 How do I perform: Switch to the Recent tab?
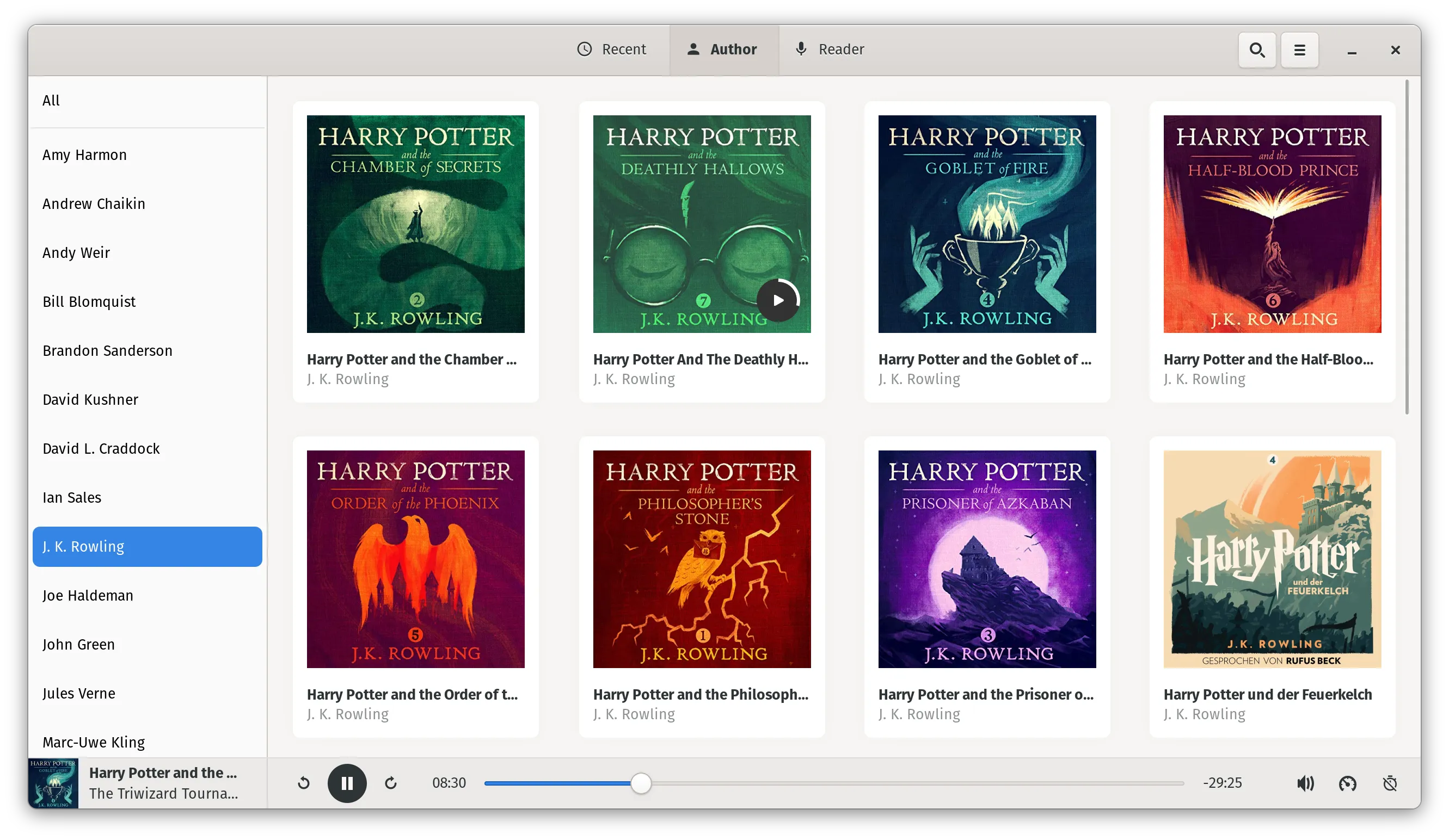tap(611, 50)
